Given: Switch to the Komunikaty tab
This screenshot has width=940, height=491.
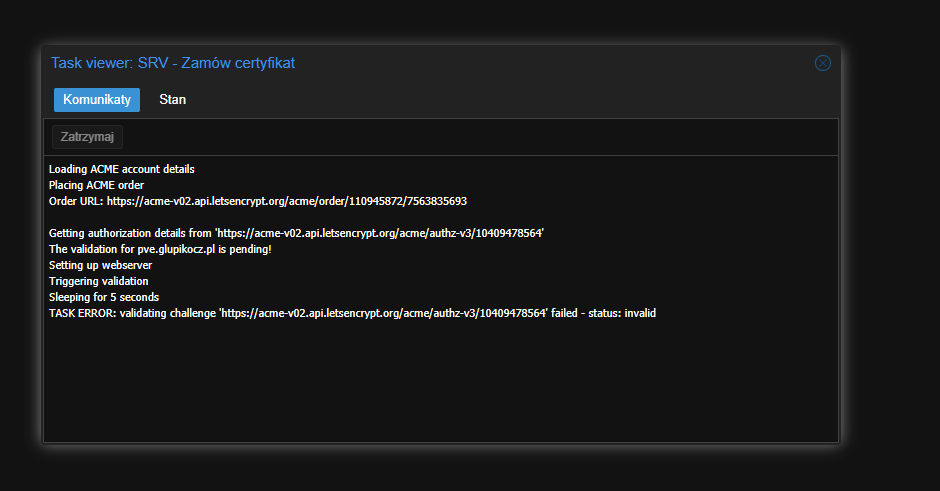Looking at the screenshot, I should pyautogui.click(x=97, y=100).
